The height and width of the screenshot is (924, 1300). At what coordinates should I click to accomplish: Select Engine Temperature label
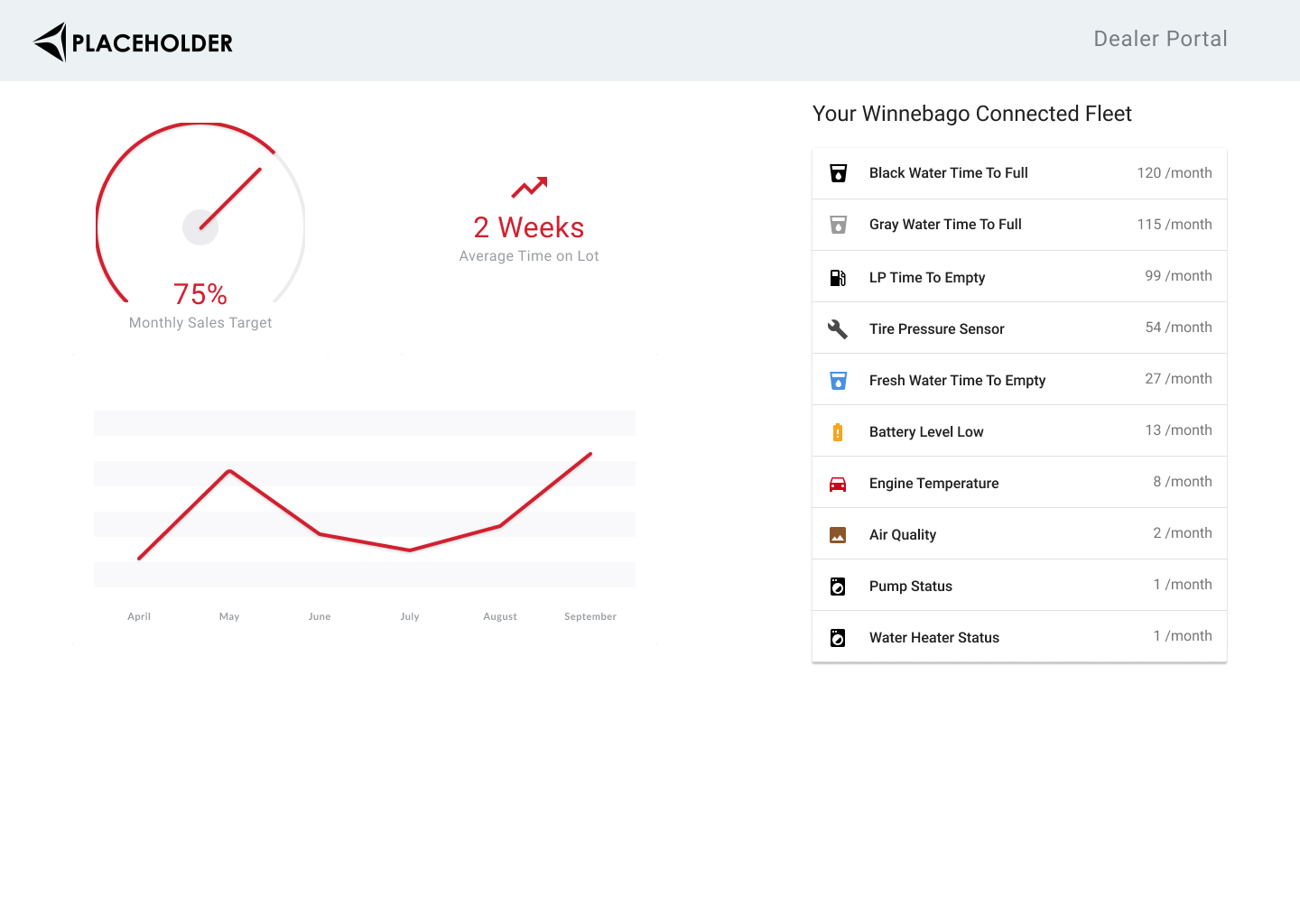(x=933, y=484)
